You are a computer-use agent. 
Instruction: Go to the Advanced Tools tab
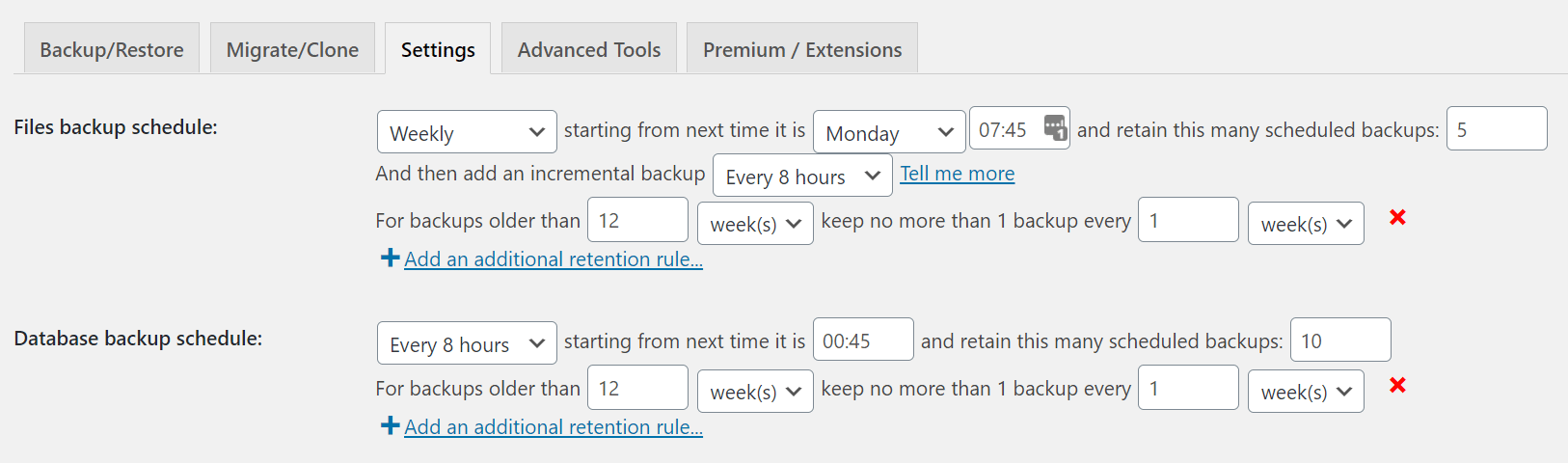(x=589, y=49)
